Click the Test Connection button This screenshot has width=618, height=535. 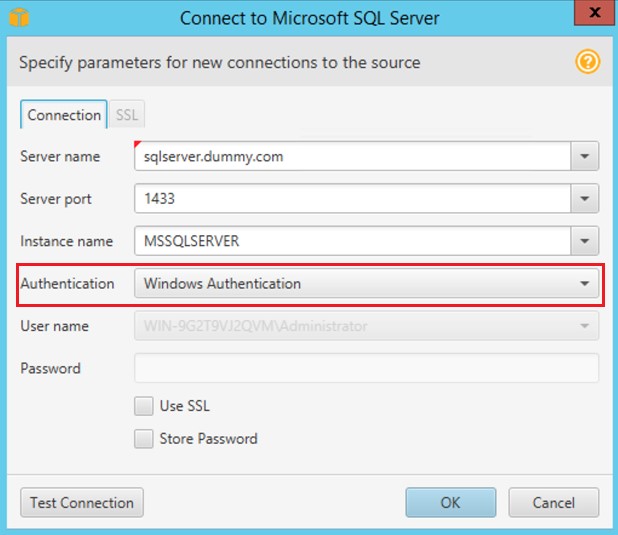click(x=82, y=503)
